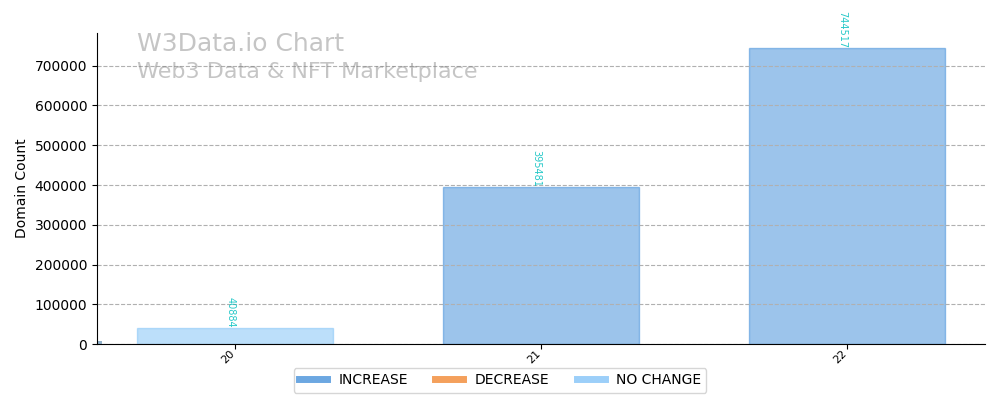The height and width of the screenshot is (400, 1000).
Task: Click the 400000 y-axis tick label
Action: tap(61, 185)
